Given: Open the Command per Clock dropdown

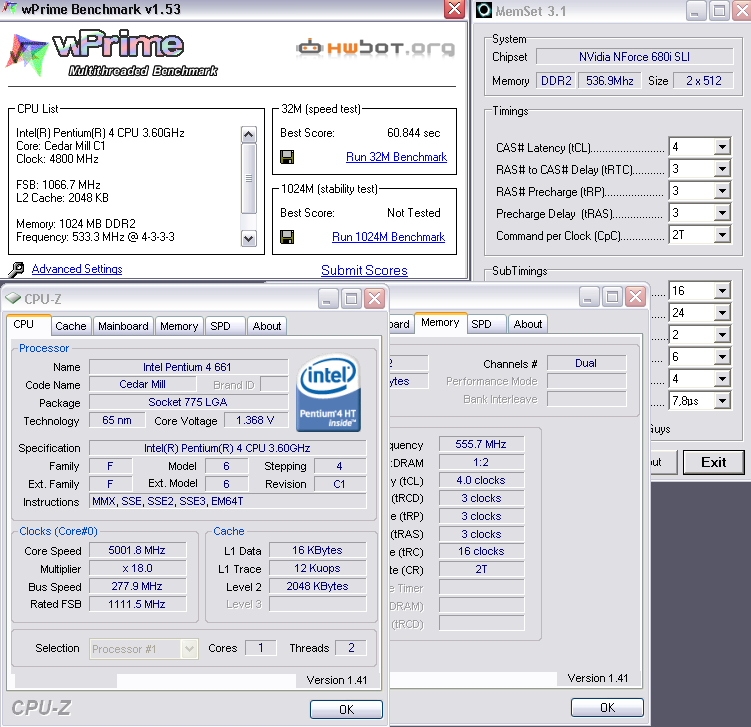Looking at the screenshot, I should pyautogui.click(x=722, y=235).
